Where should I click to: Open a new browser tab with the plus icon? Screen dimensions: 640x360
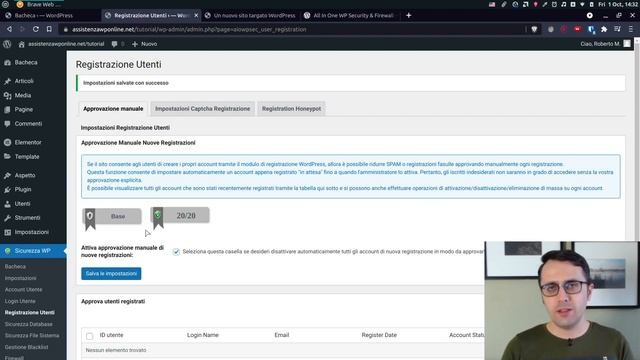coord(409,16)
